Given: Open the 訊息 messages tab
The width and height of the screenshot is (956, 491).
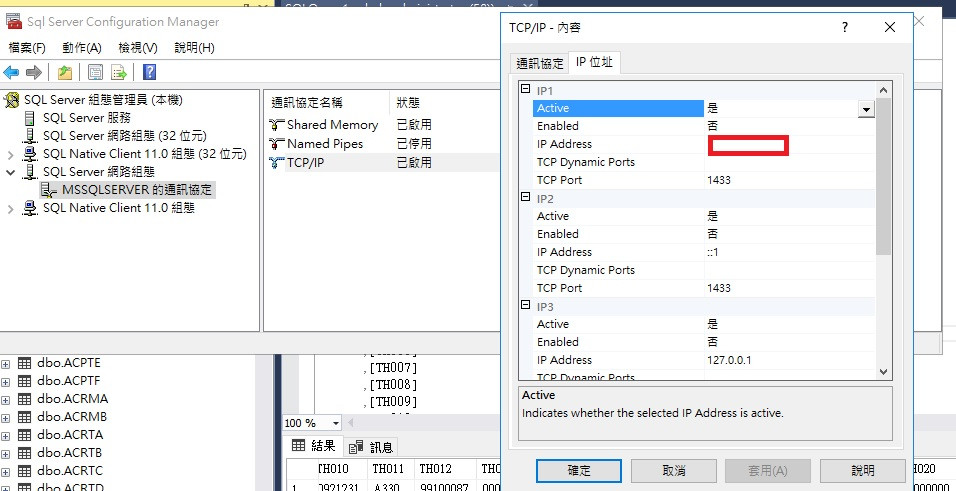Looking at the screenshot, I should click(x=372, y=447).
